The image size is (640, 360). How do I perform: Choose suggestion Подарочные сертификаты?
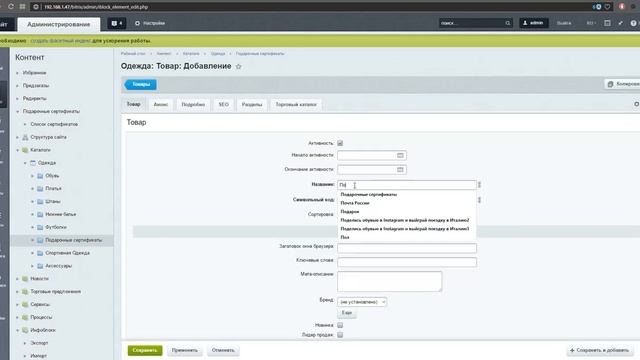tap(369, 195)
